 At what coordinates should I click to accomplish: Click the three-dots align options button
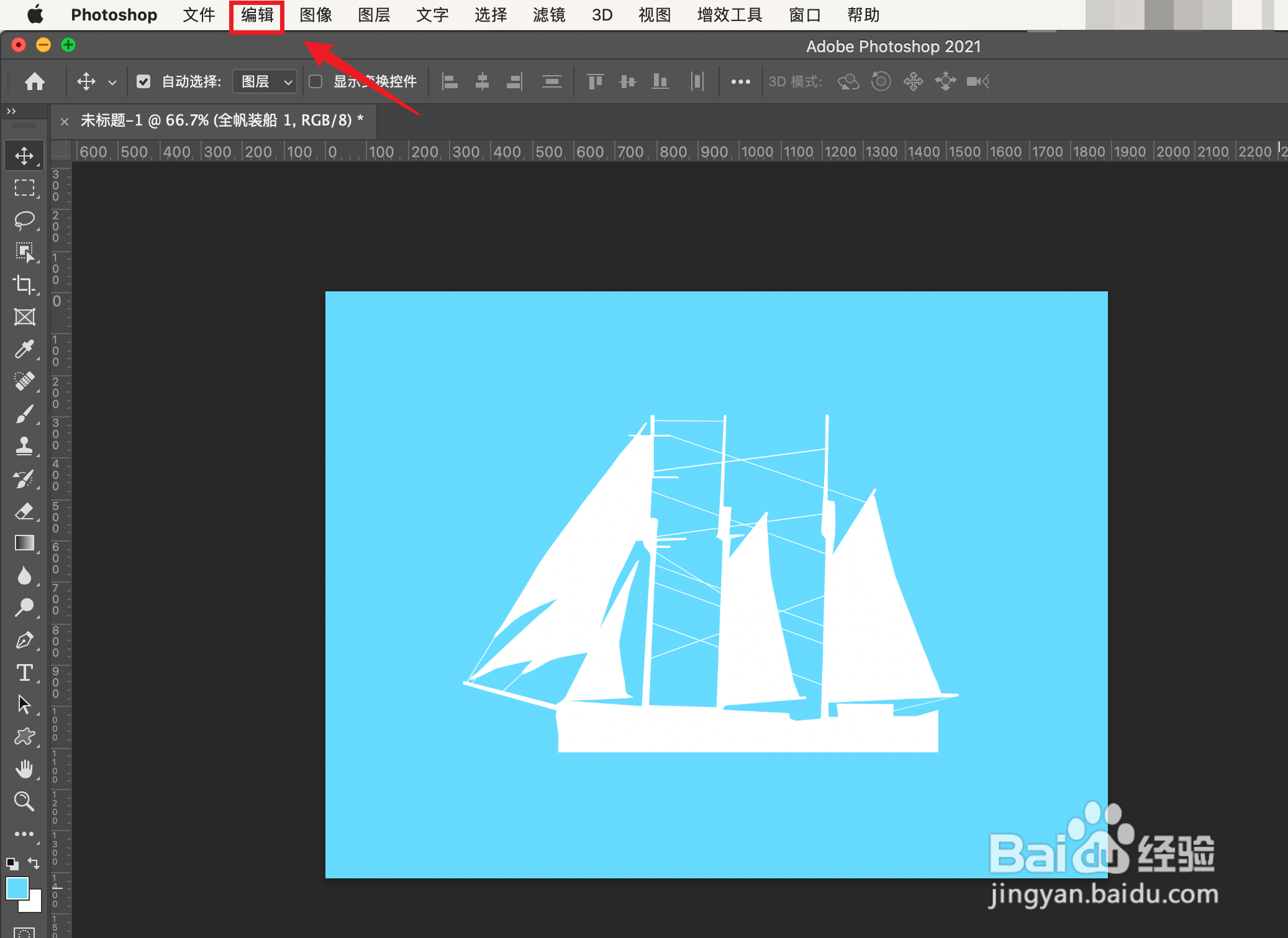pyautogui.click(x=740, y=81)
